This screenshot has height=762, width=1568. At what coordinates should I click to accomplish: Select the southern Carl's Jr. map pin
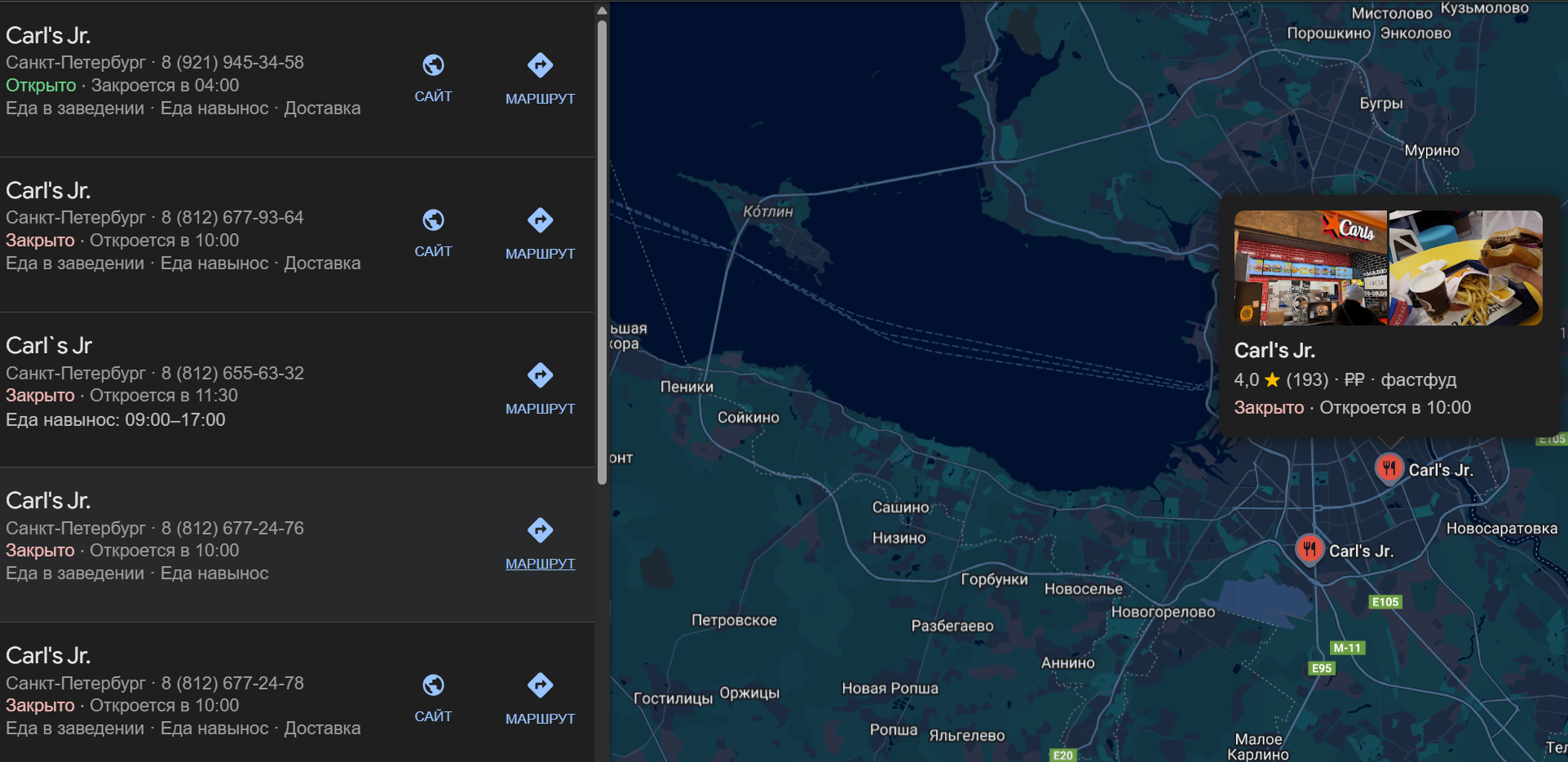[1310, 549]
